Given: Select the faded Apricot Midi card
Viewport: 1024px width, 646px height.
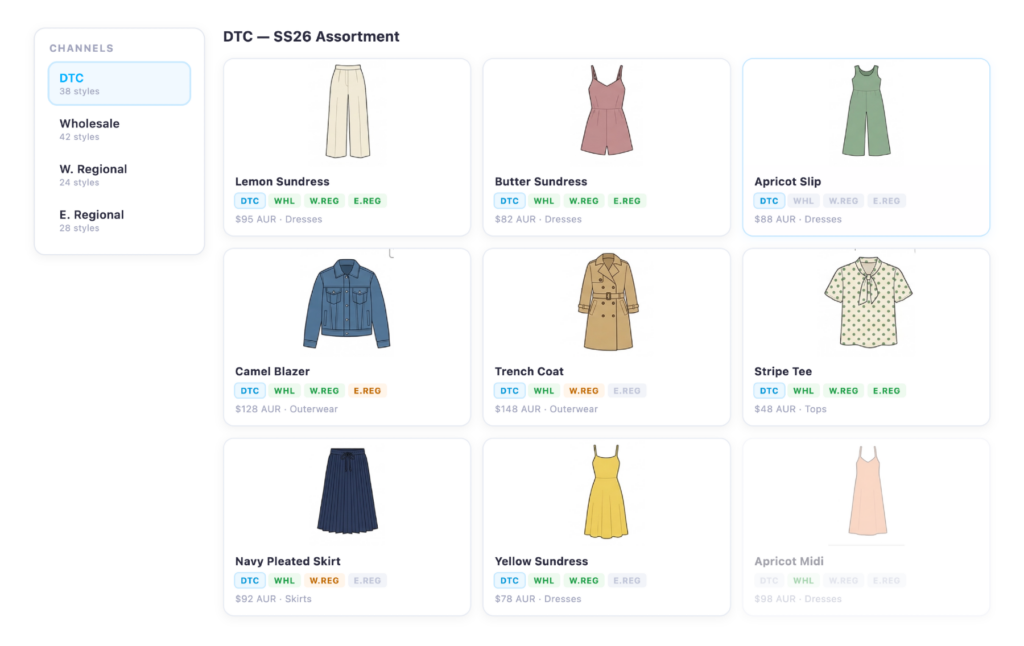Looking at the screenshot, I should tap(866, 527).
